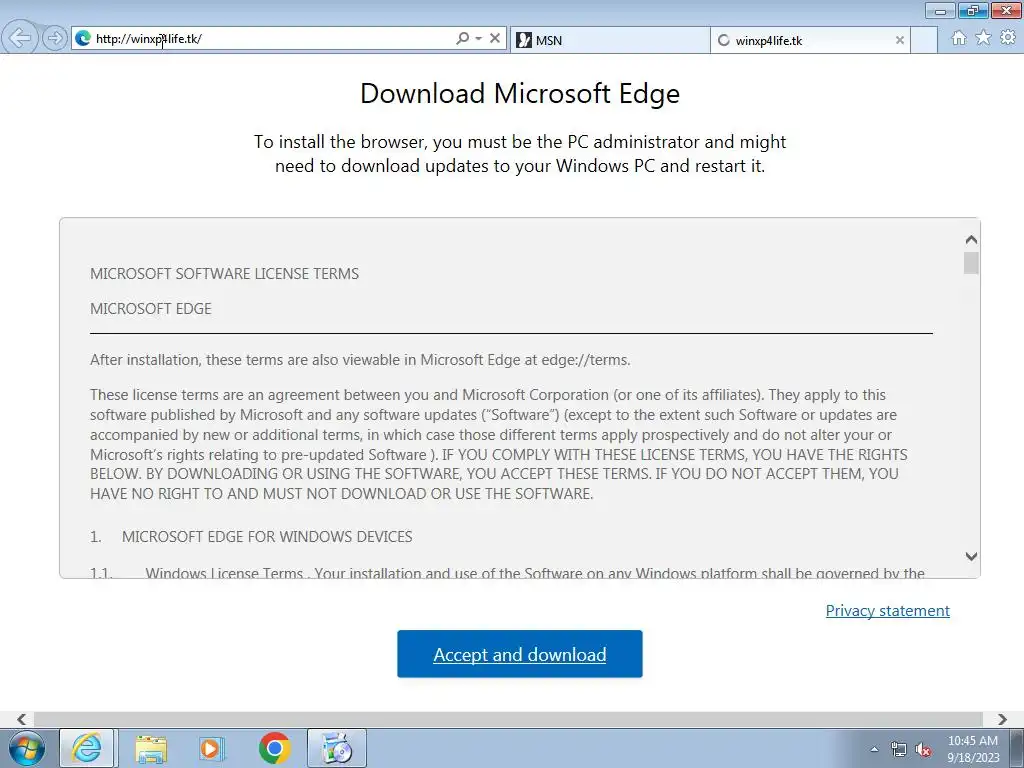Click the 'Download Microsoft Edge' heading
Image resolution: width=1024 pixels, height=768 pixels.
pyautogui.click(x=520, y=93)
